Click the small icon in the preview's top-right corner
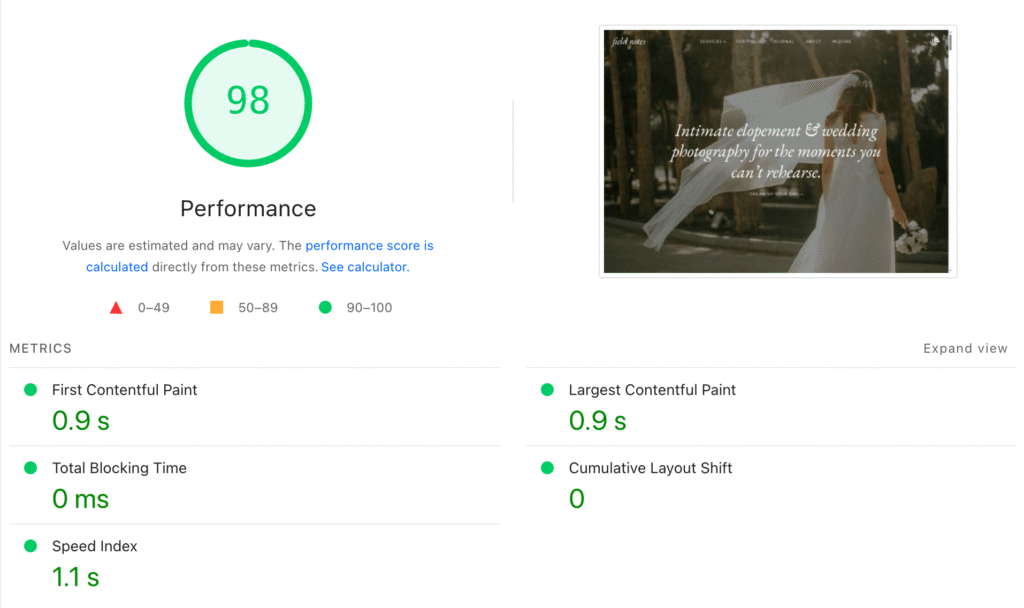Image resolution: width=1024 pixels, height=608 pixels. pyautogui.click(x=933, y=40)
